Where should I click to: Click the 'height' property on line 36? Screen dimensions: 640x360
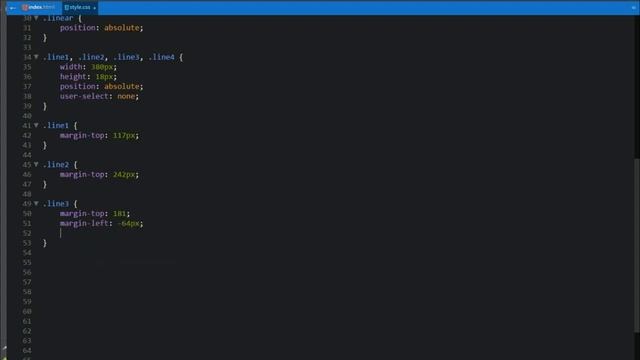point(73,77)
